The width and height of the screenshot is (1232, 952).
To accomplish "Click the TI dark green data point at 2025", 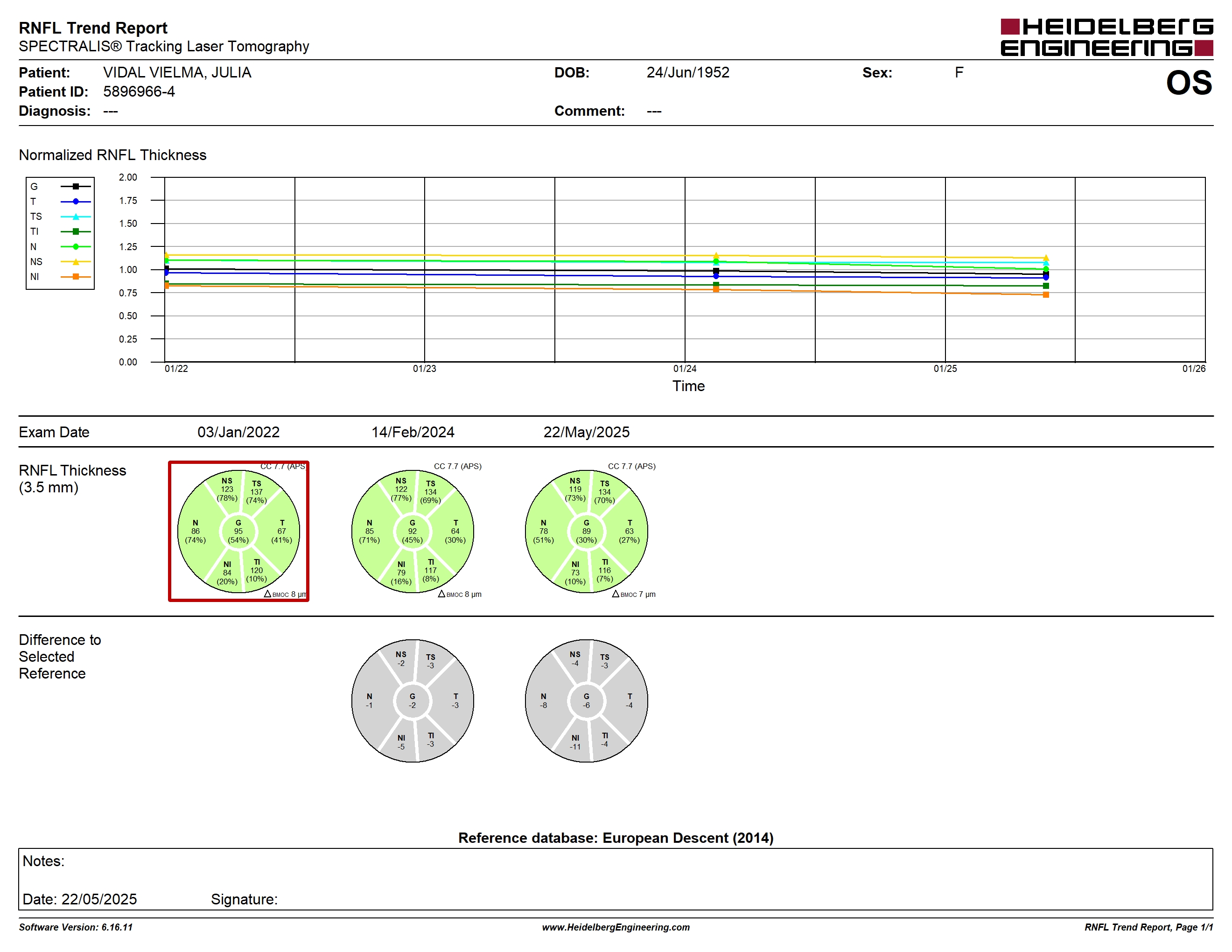I will (1046, 286).
